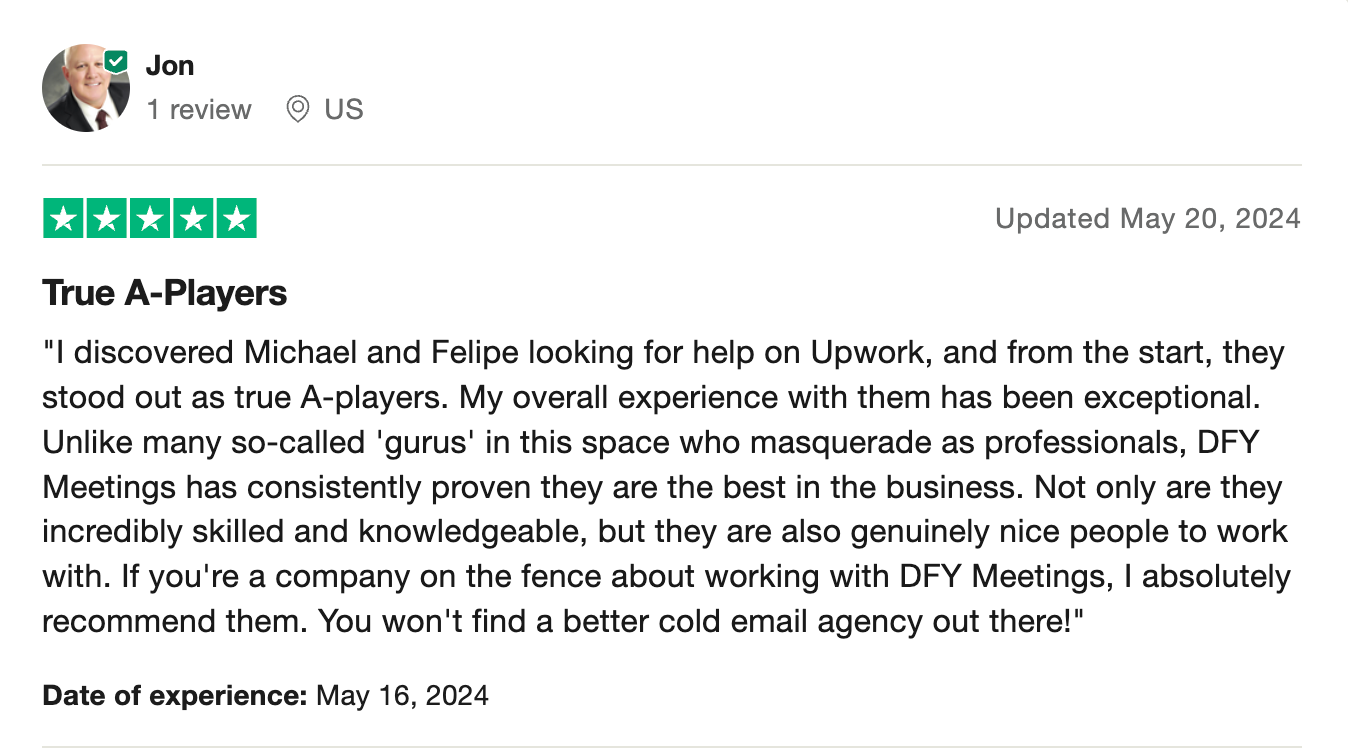Click the 'Updated May 20, 2024' timestamp
This screenshot has height=752, width=1348.
(1147, 218)
